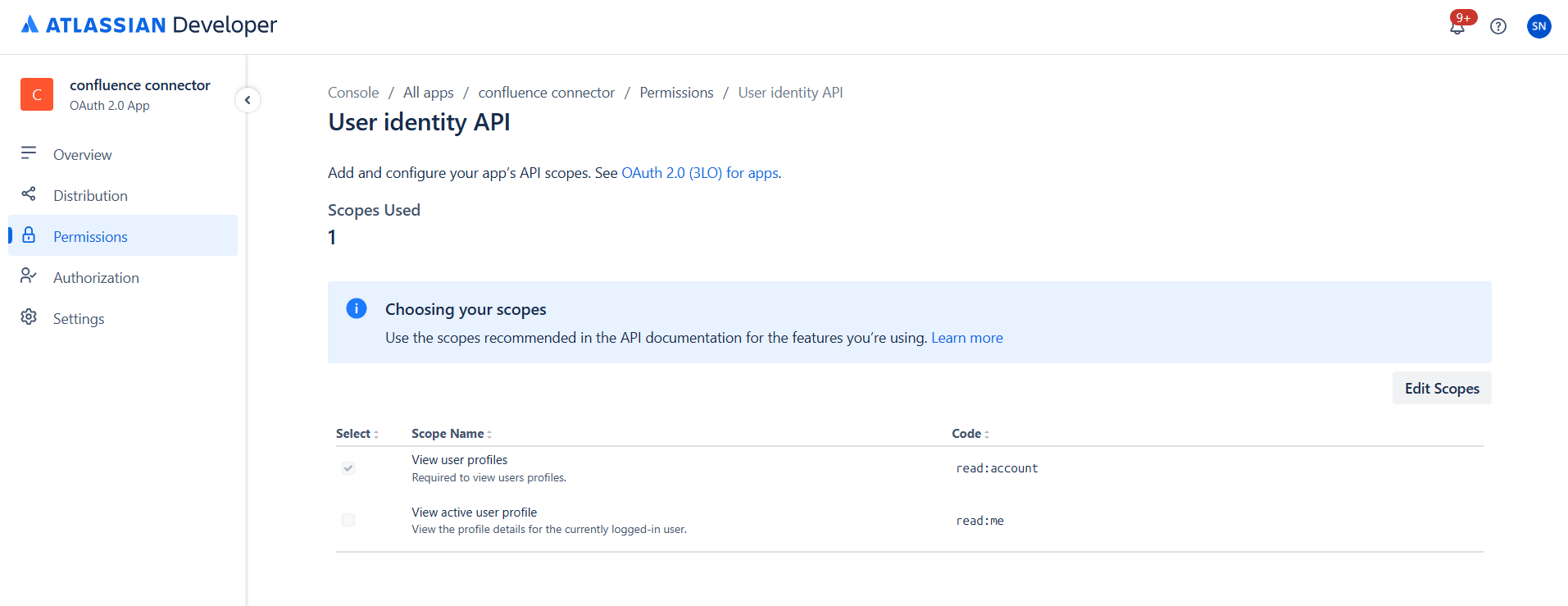Select the Permissions menu item
Image resolution: width=1568 pixels, height=606 pixels.
pyautogui.click(x=123, y=236)
